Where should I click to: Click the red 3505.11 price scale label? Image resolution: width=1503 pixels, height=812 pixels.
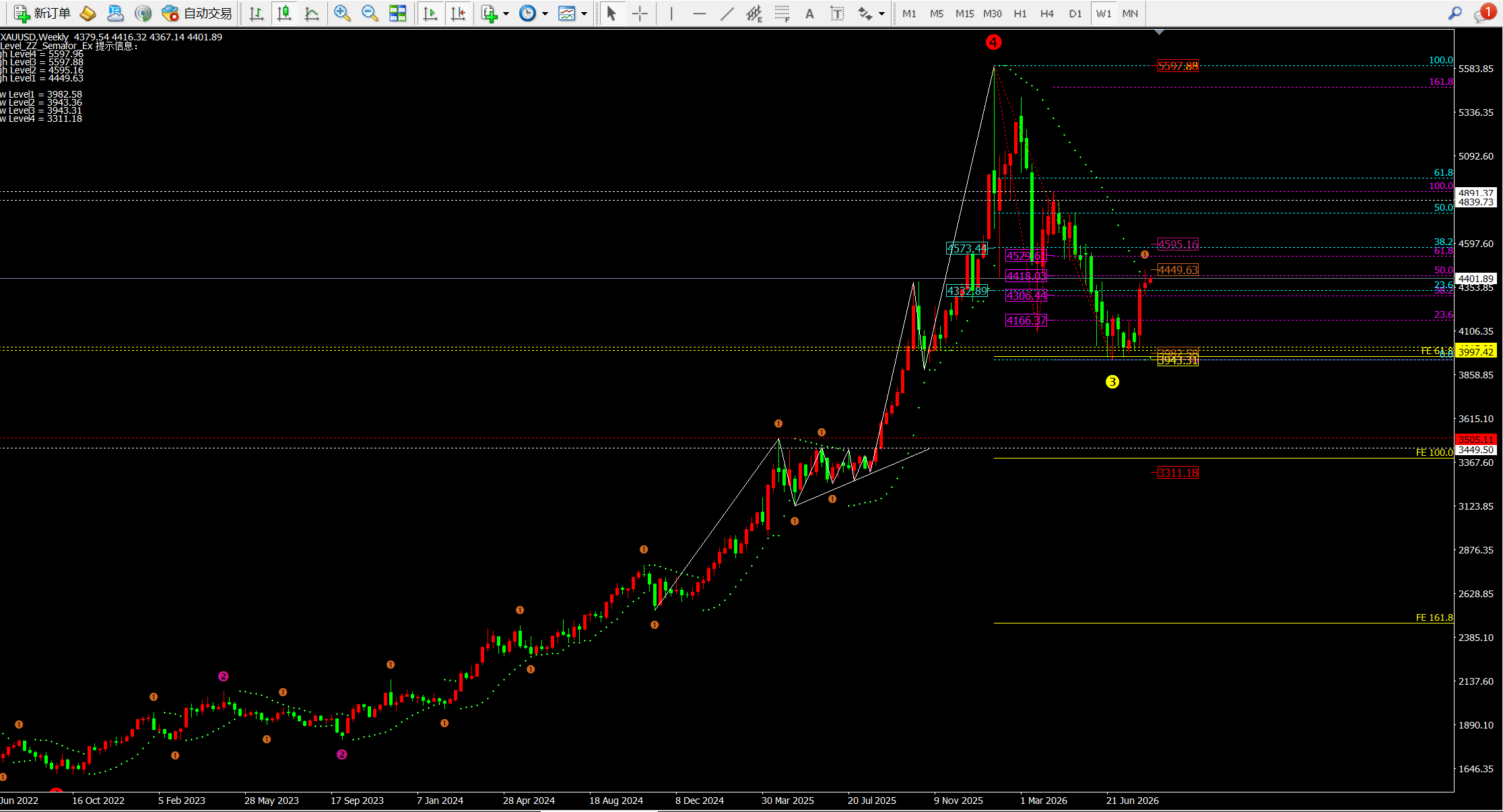tap(1476, 440)
